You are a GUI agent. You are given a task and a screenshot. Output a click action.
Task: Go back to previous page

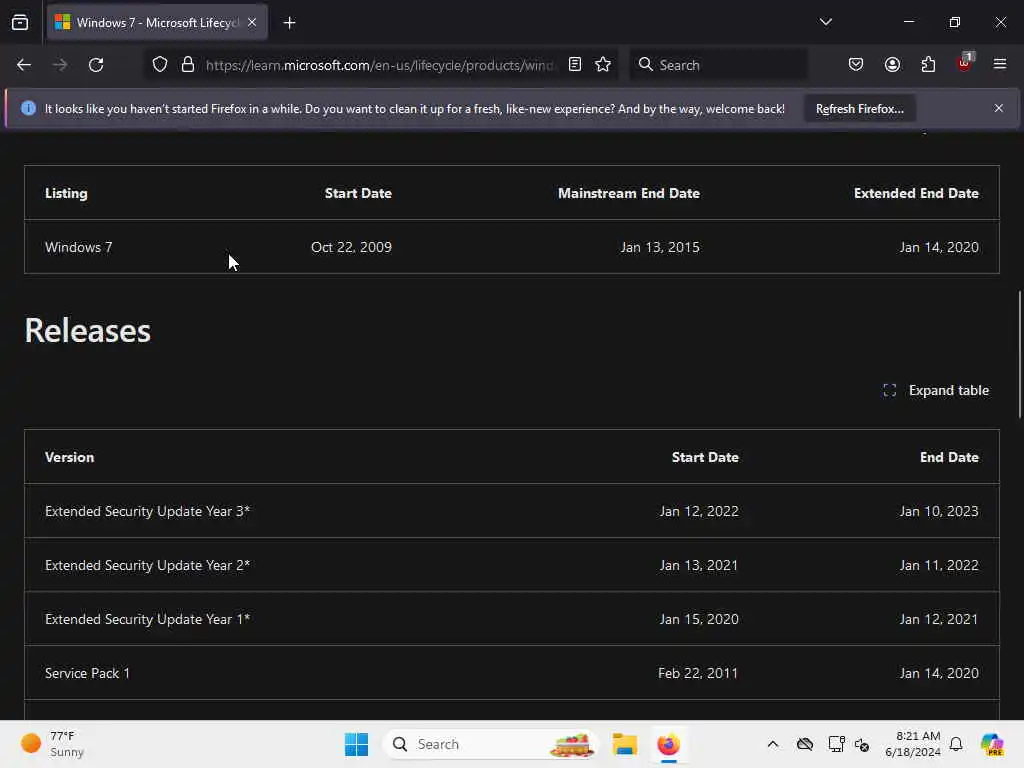[24, 65]
